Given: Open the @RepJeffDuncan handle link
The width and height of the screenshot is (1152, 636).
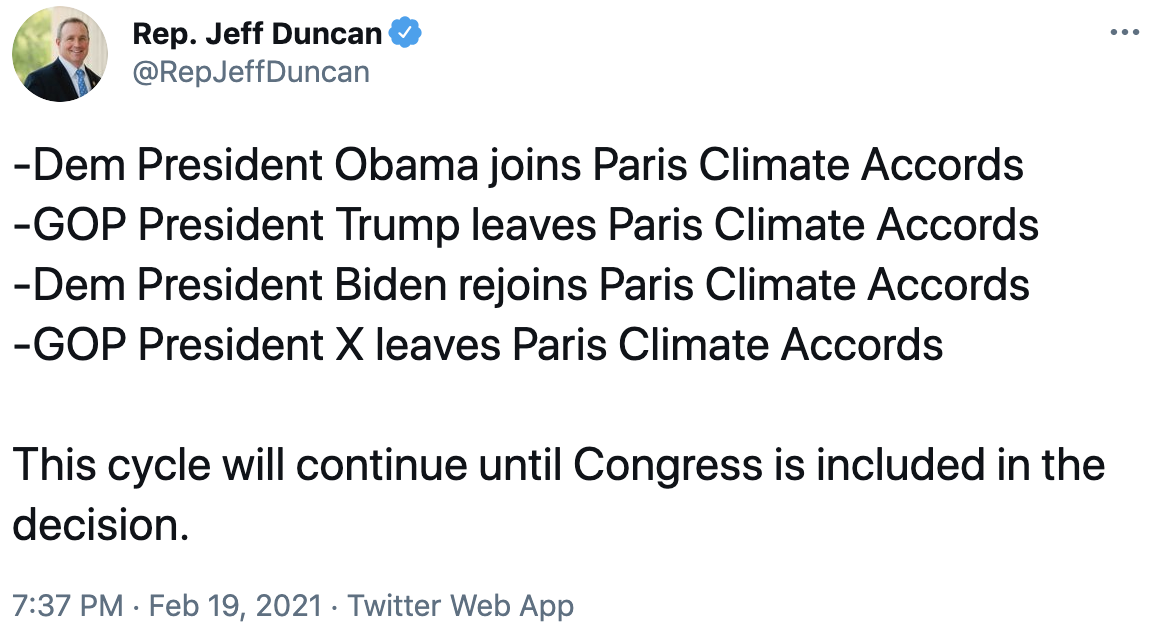Looking at the screenshot, I should 251,72.
